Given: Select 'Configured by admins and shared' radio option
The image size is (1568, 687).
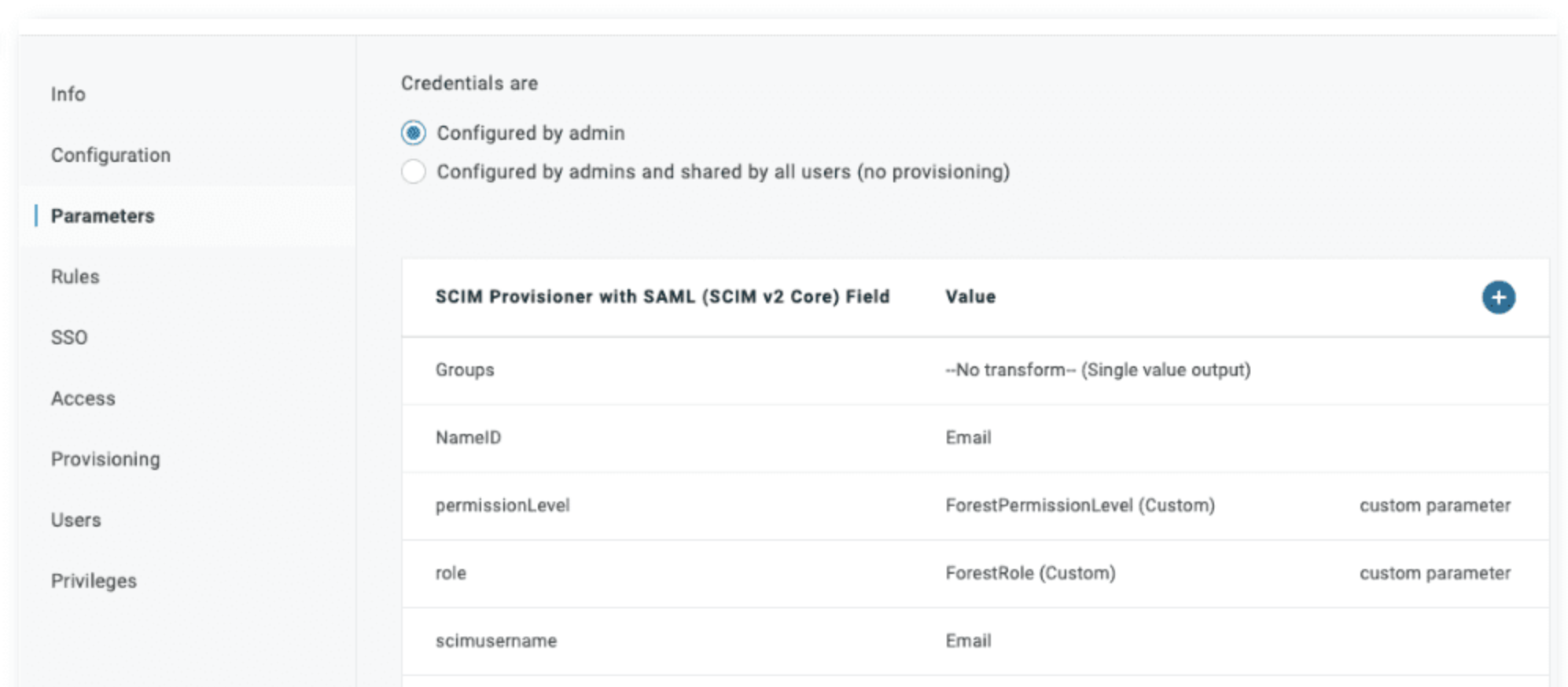Looking at the screenshot, I should (414, 171).
